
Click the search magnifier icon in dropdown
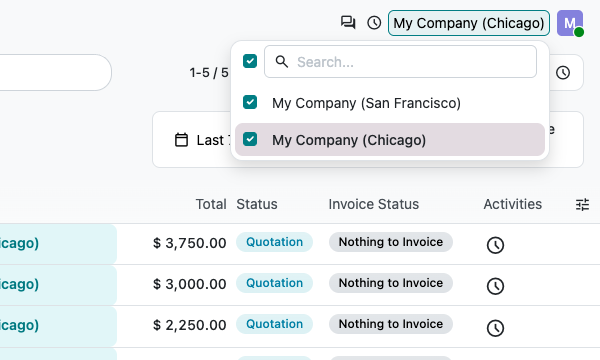pyautogui.click(x=282, y=62)
